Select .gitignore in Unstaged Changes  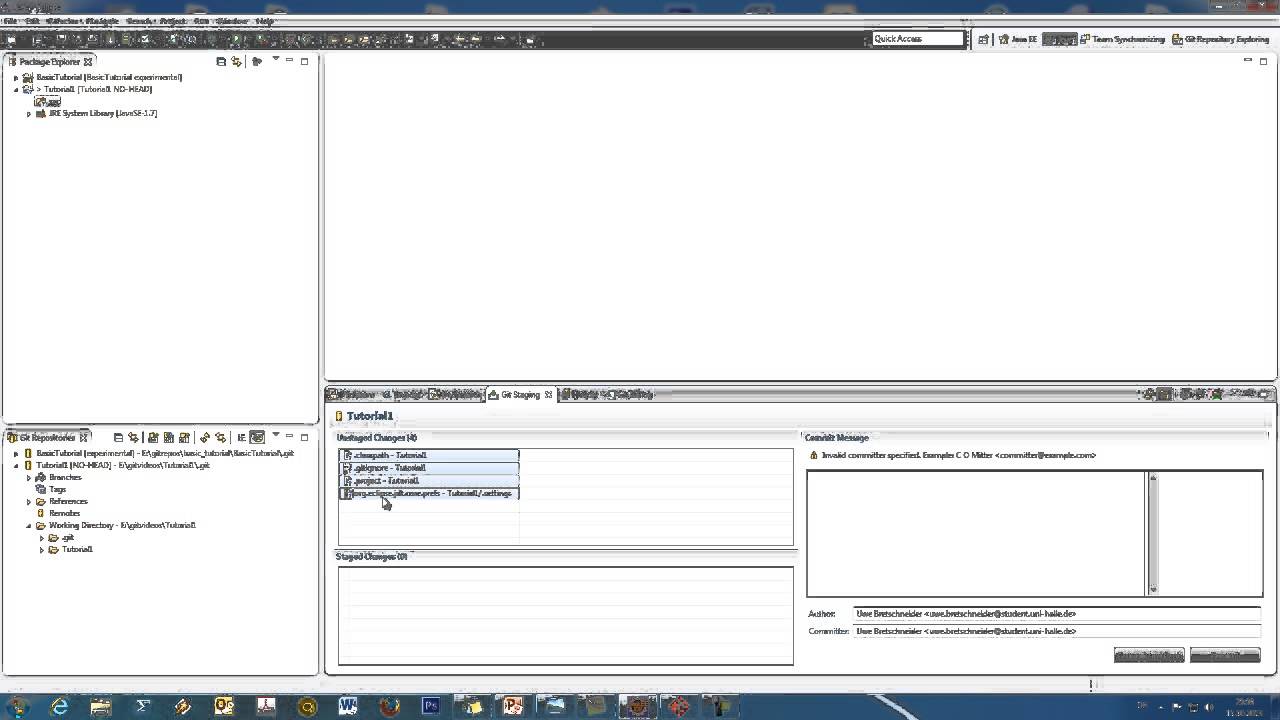click(429, 468)
